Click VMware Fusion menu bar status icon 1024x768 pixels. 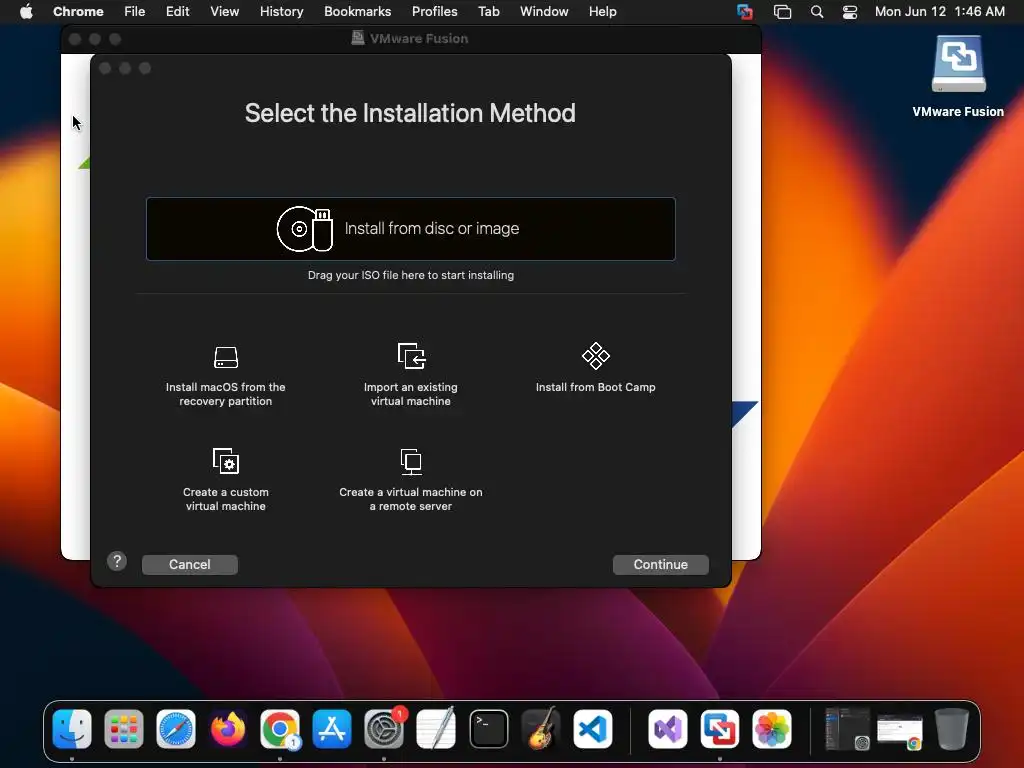tap(744, 11)
